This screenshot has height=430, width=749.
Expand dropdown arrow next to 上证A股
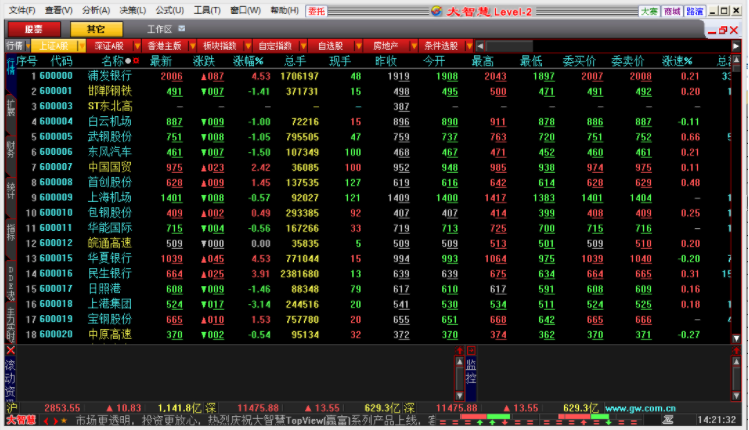[82, 46]
